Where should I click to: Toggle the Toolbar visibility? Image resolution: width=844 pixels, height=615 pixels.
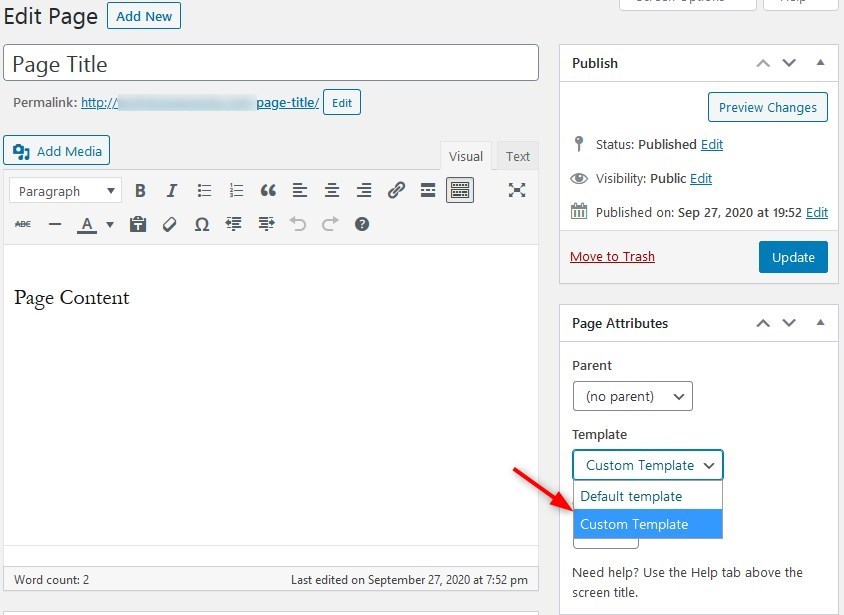(460, 190)
